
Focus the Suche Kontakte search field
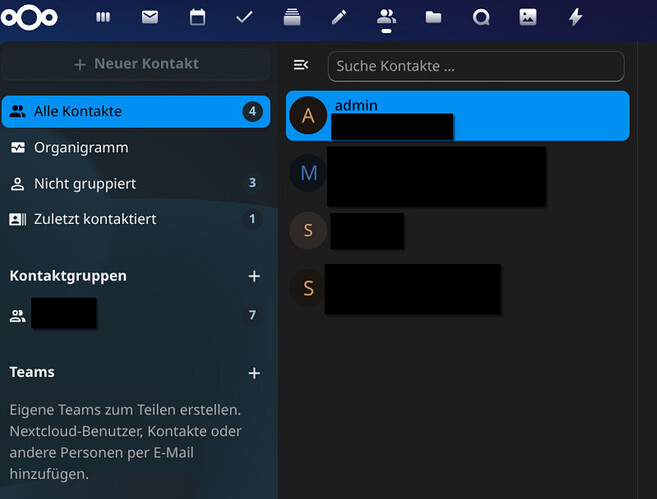[476, 66]
